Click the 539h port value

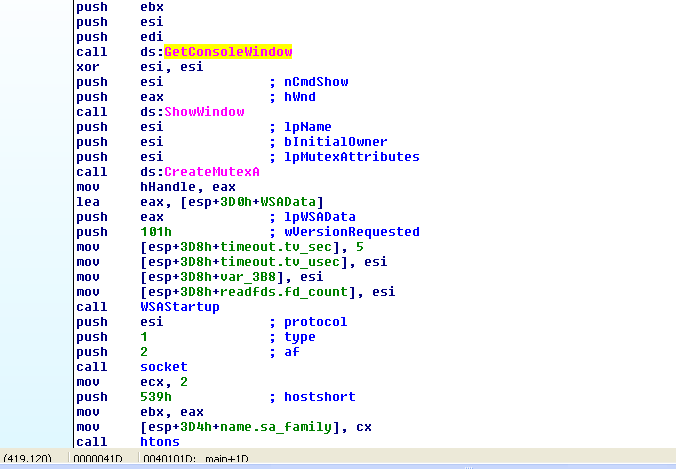pyautogui.click(x=156, y=397)
